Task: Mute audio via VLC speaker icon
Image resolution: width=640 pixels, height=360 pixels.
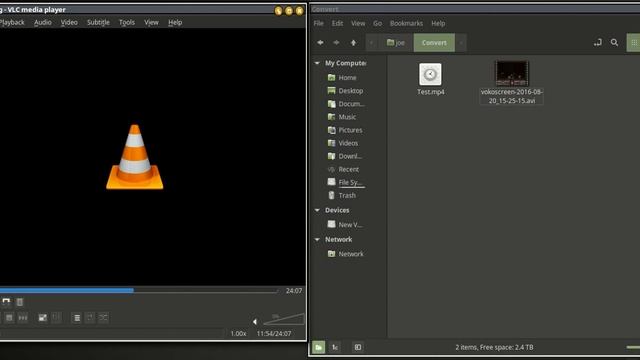Action: click(255, 322)
